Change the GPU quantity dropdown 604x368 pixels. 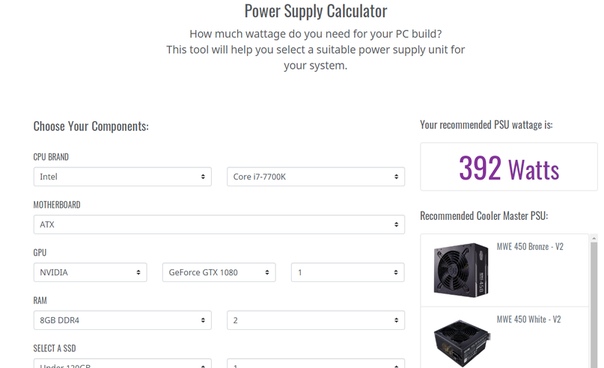[x=348, y=272]
